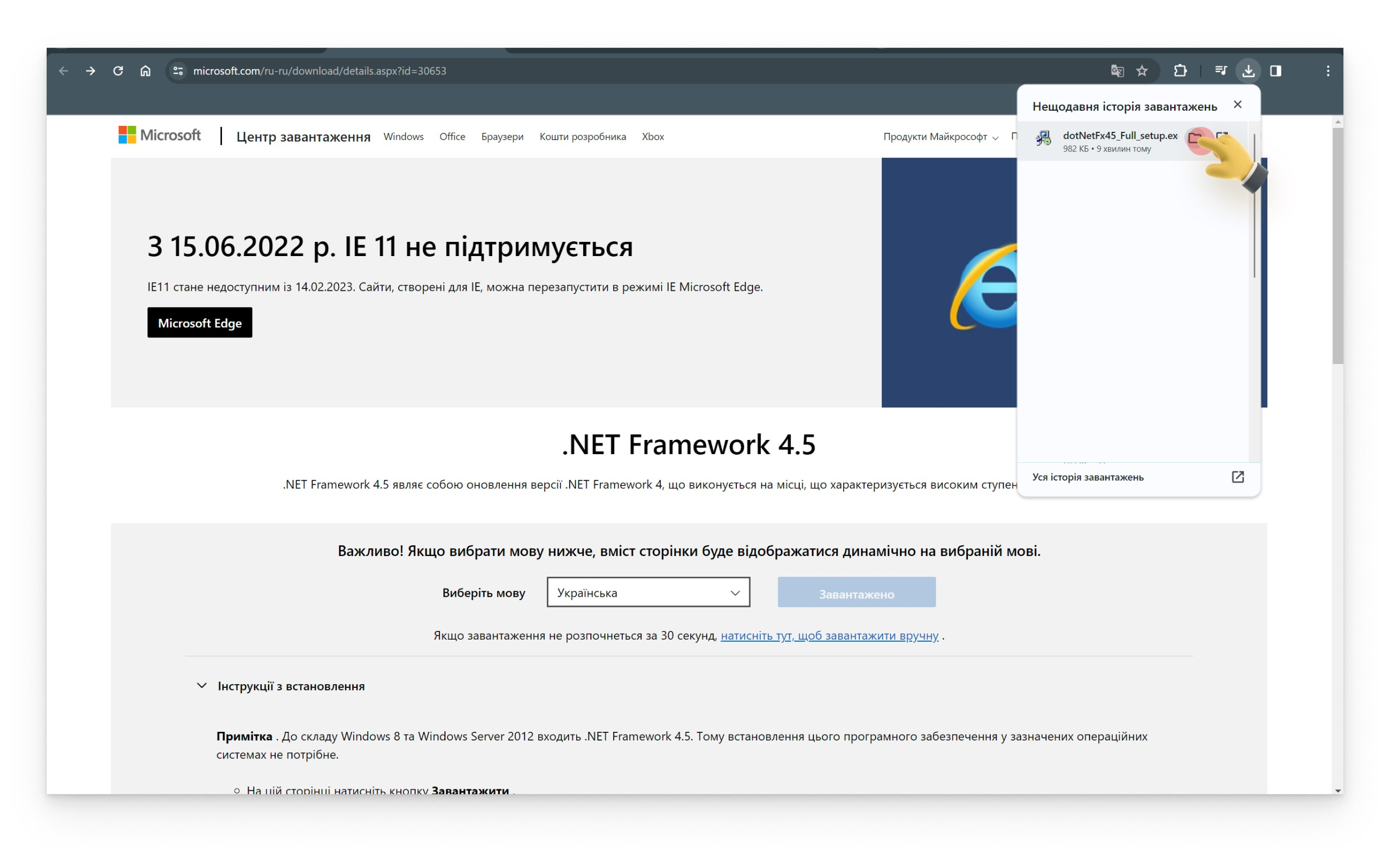1389x868 pixels.
Task: Click the downloads popup scrollbar
Action: coord(1254,206)
